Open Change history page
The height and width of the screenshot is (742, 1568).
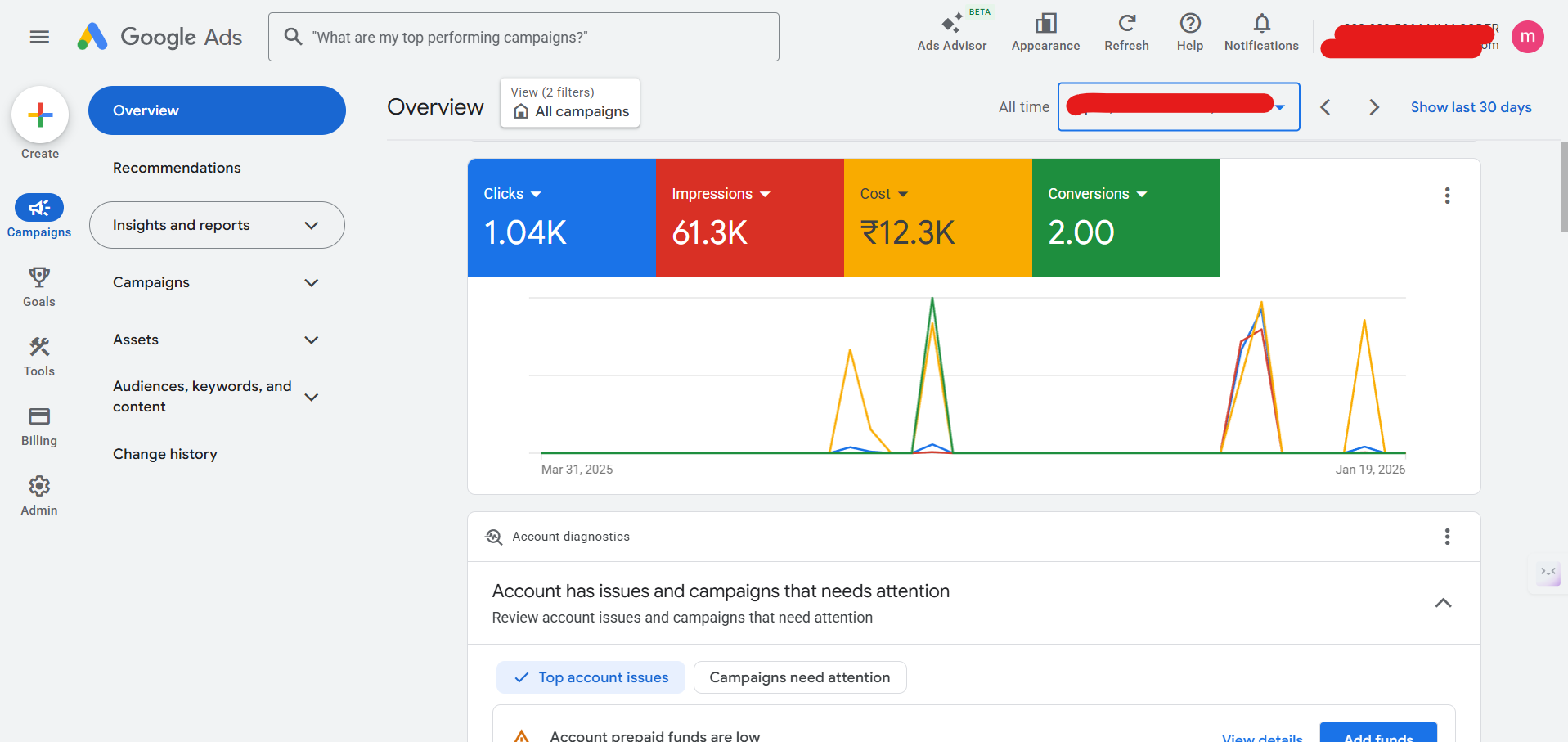pos(165,454)
